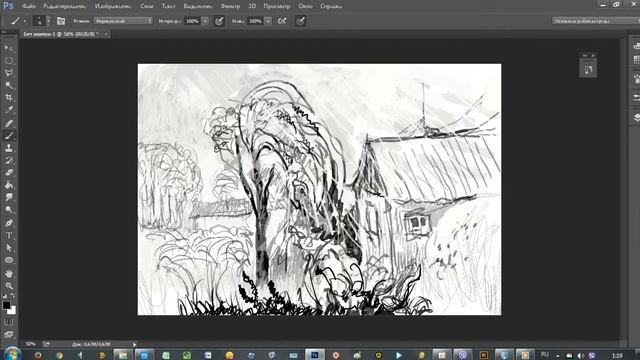
Task: Select the Eraser tool
Action: (x=9, y=173)
